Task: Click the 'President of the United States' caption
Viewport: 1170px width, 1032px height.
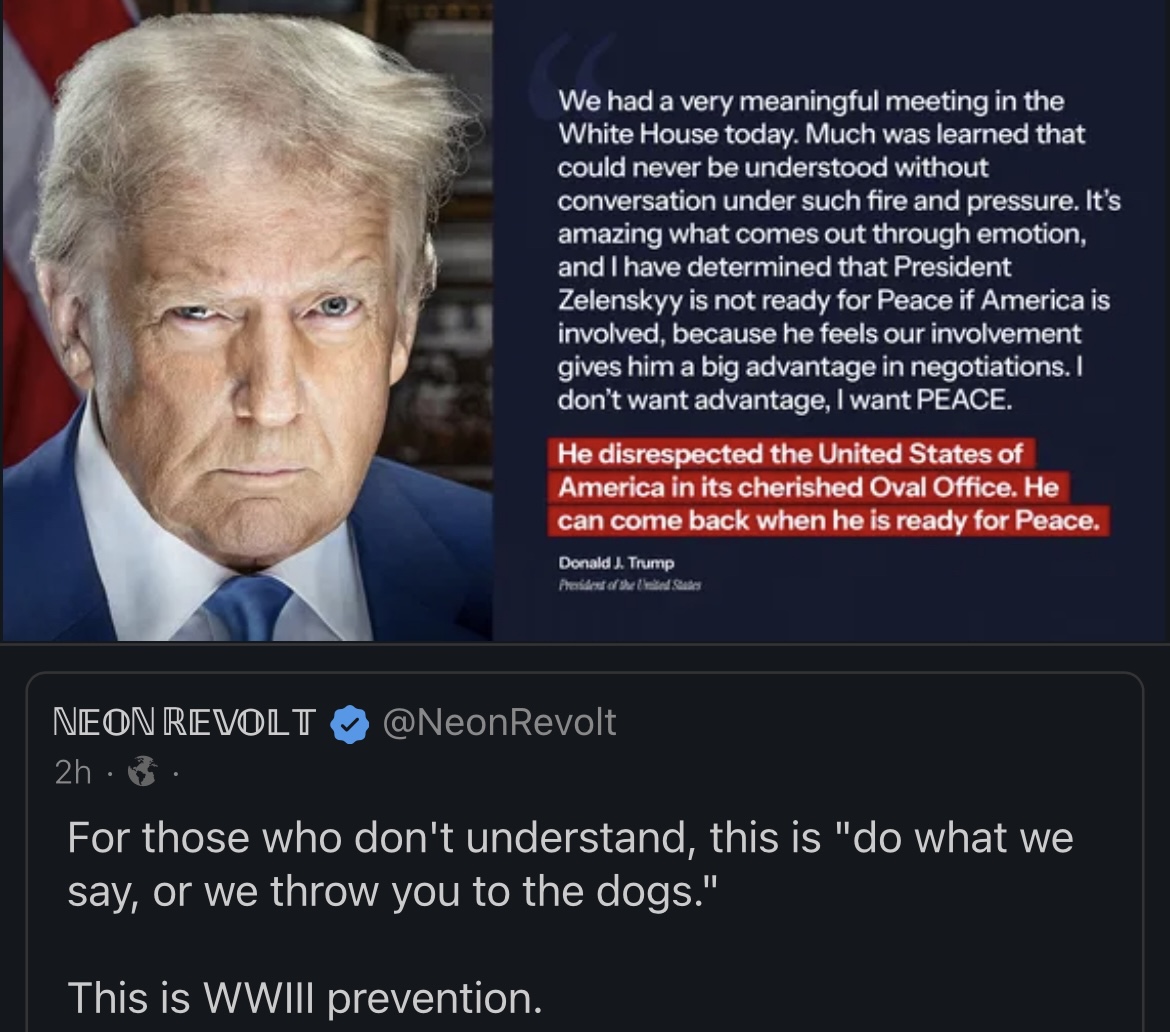Action: (630, 585)
